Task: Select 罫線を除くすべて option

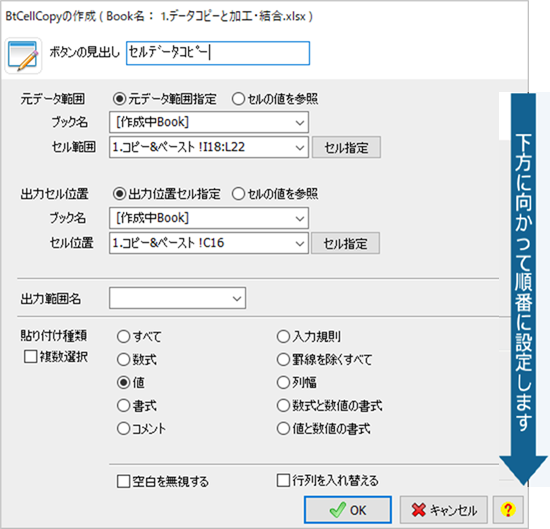Action: click(283, 360)
